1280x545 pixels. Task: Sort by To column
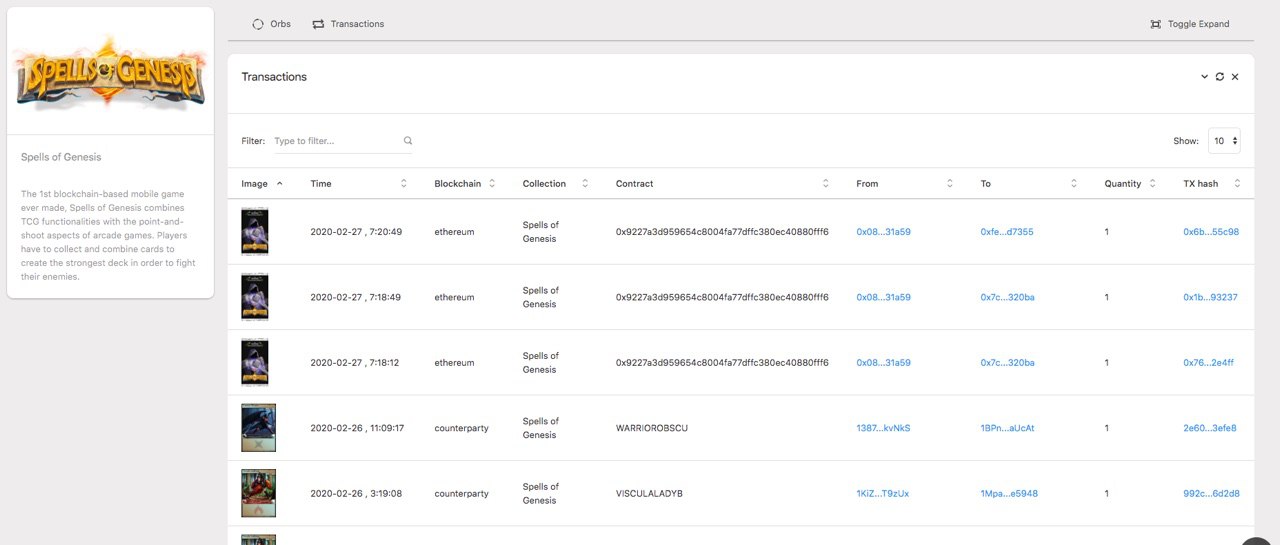[1029, 184]
